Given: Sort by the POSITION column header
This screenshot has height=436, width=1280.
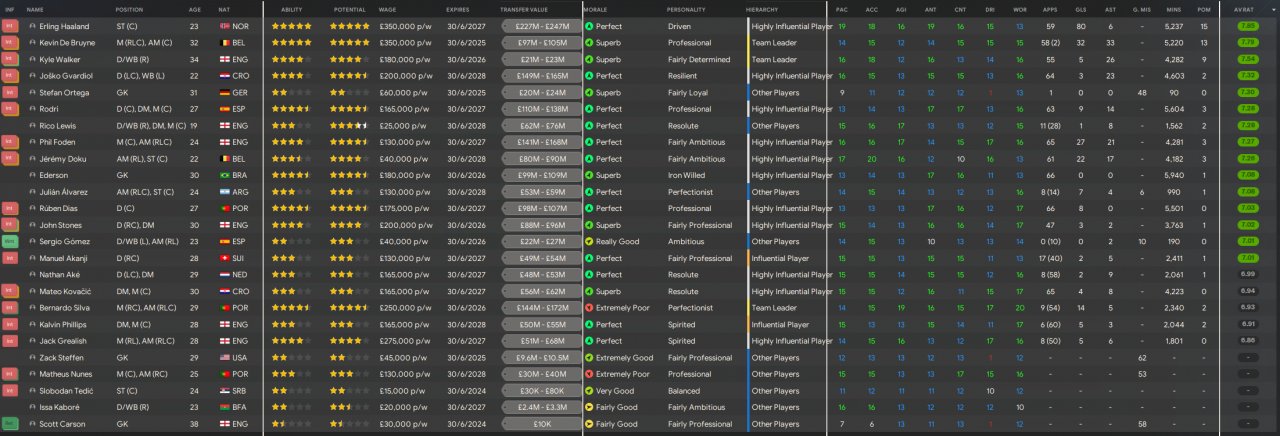Looking at the screenshot, I should [130, 9].
